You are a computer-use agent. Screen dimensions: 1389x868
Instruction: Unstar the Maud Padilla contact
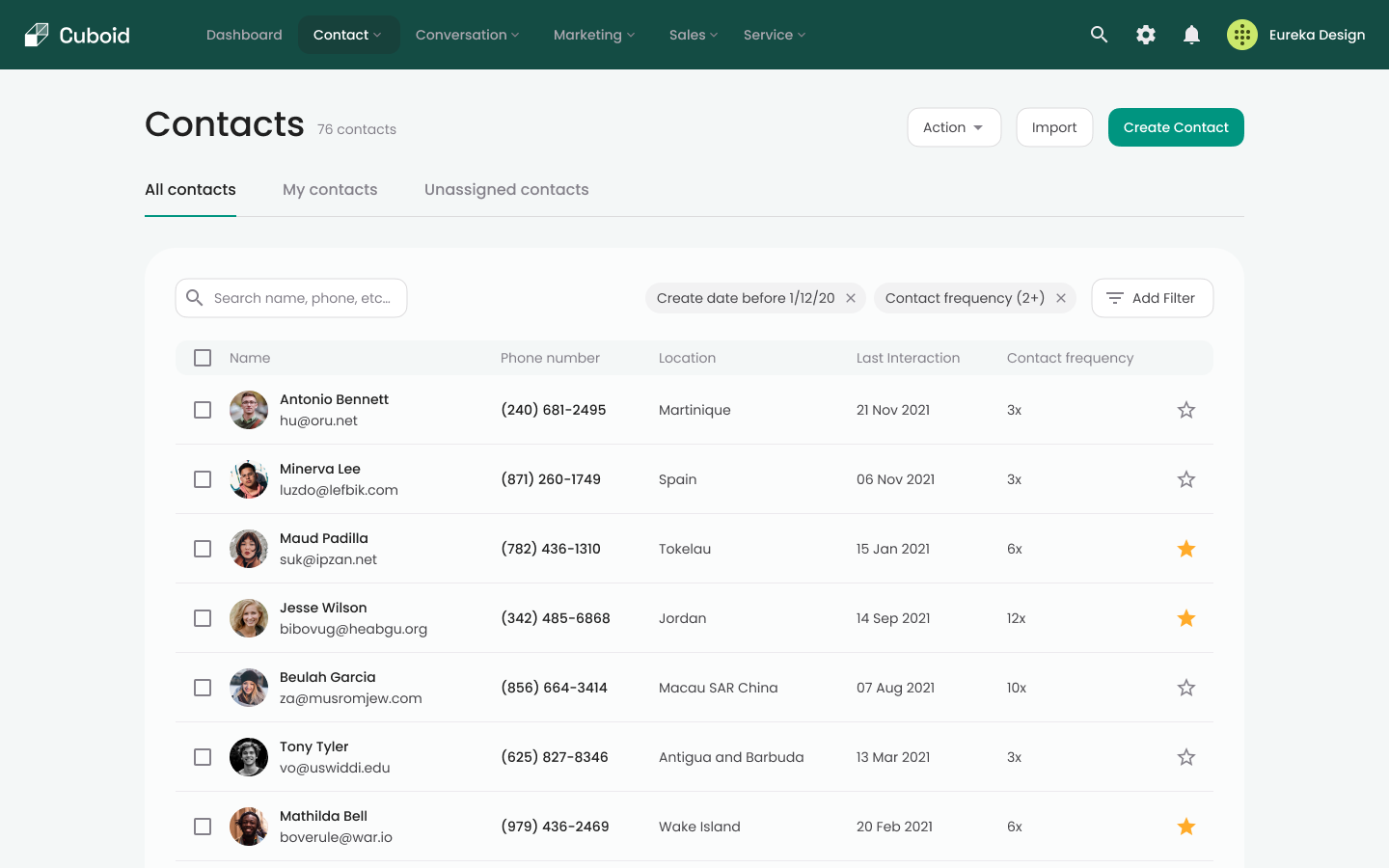[x=1186, y=549]
